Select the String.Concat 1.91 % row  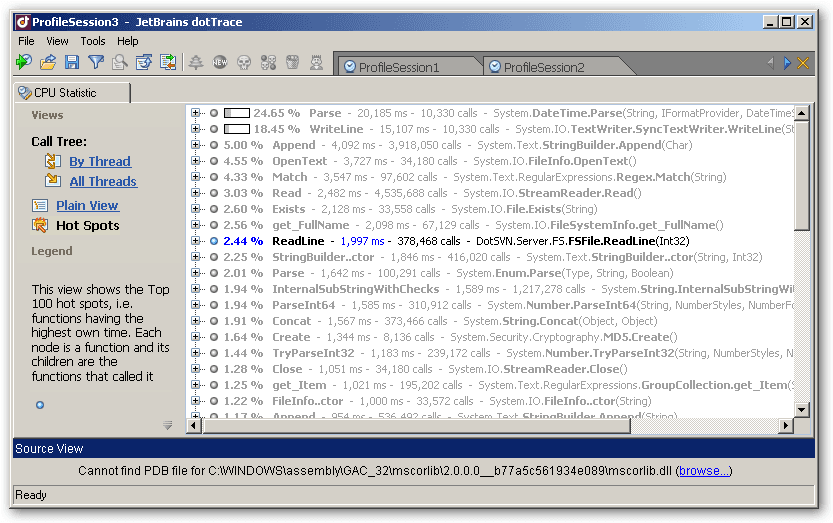pyautogui.click(x=424, y=320)
